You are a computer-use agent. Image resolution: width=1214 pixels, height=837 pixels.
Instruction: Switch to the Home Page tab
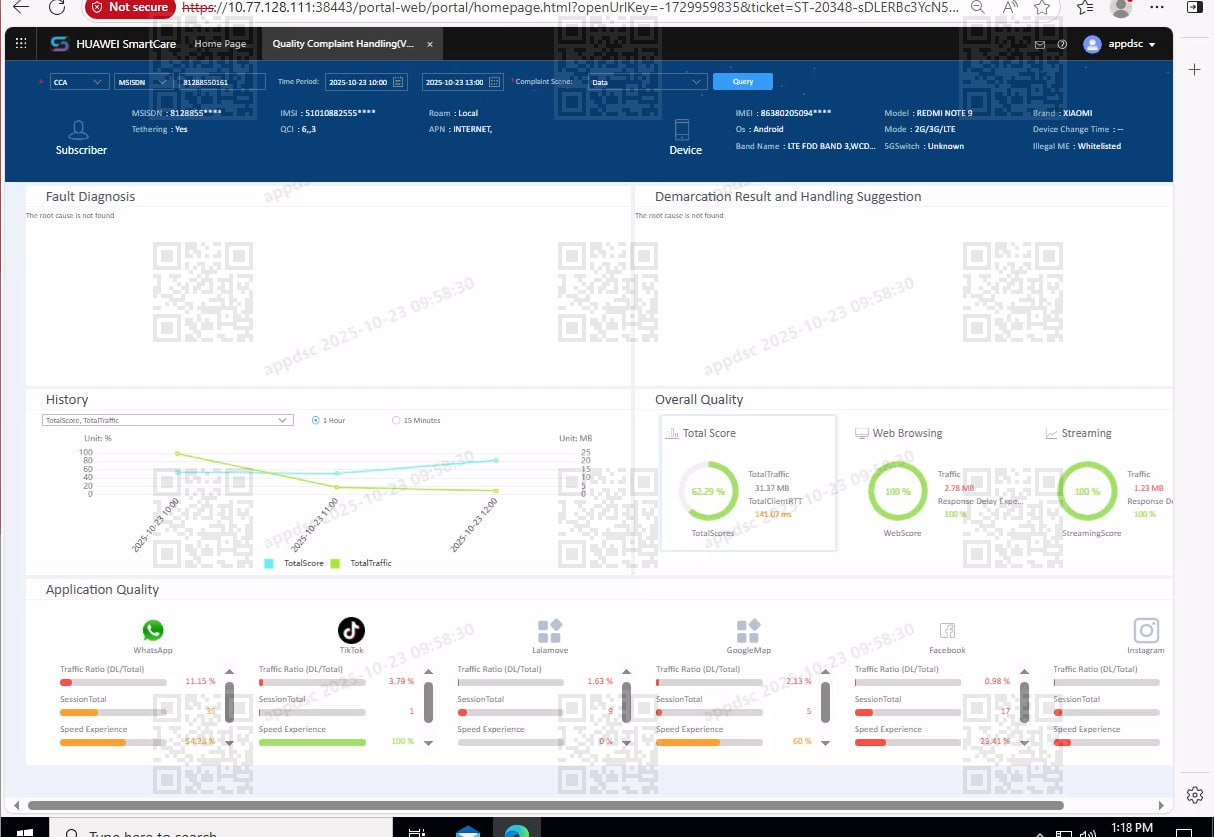tap(220, 44)
